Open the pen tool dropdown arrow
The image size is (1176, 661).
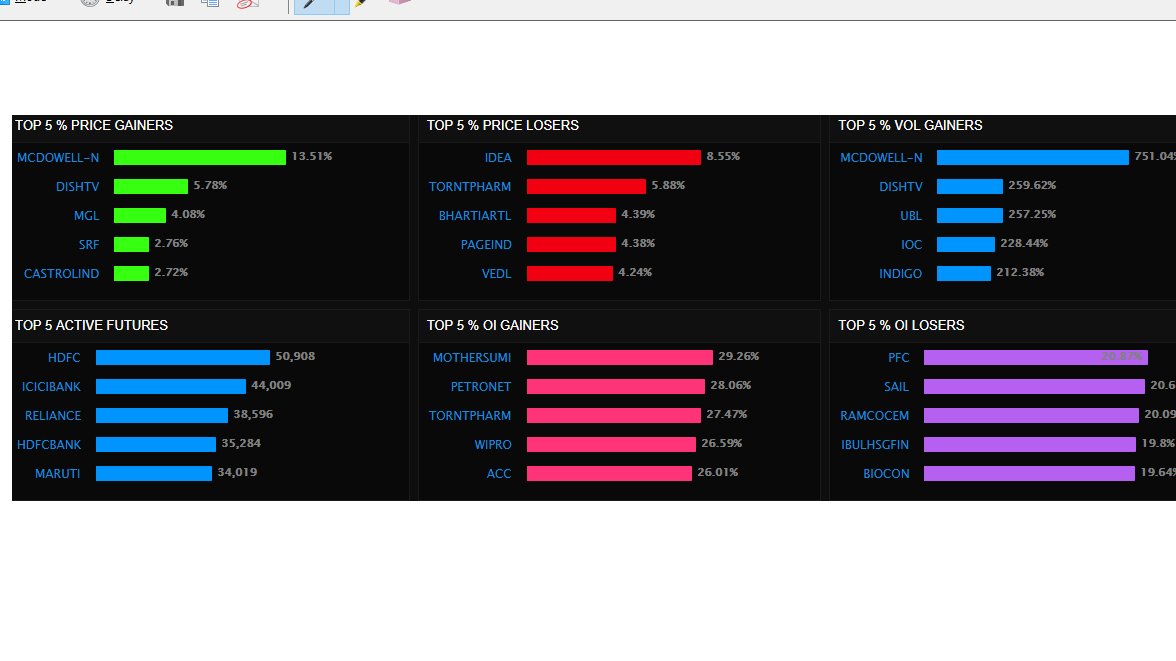tap(341, 6)
